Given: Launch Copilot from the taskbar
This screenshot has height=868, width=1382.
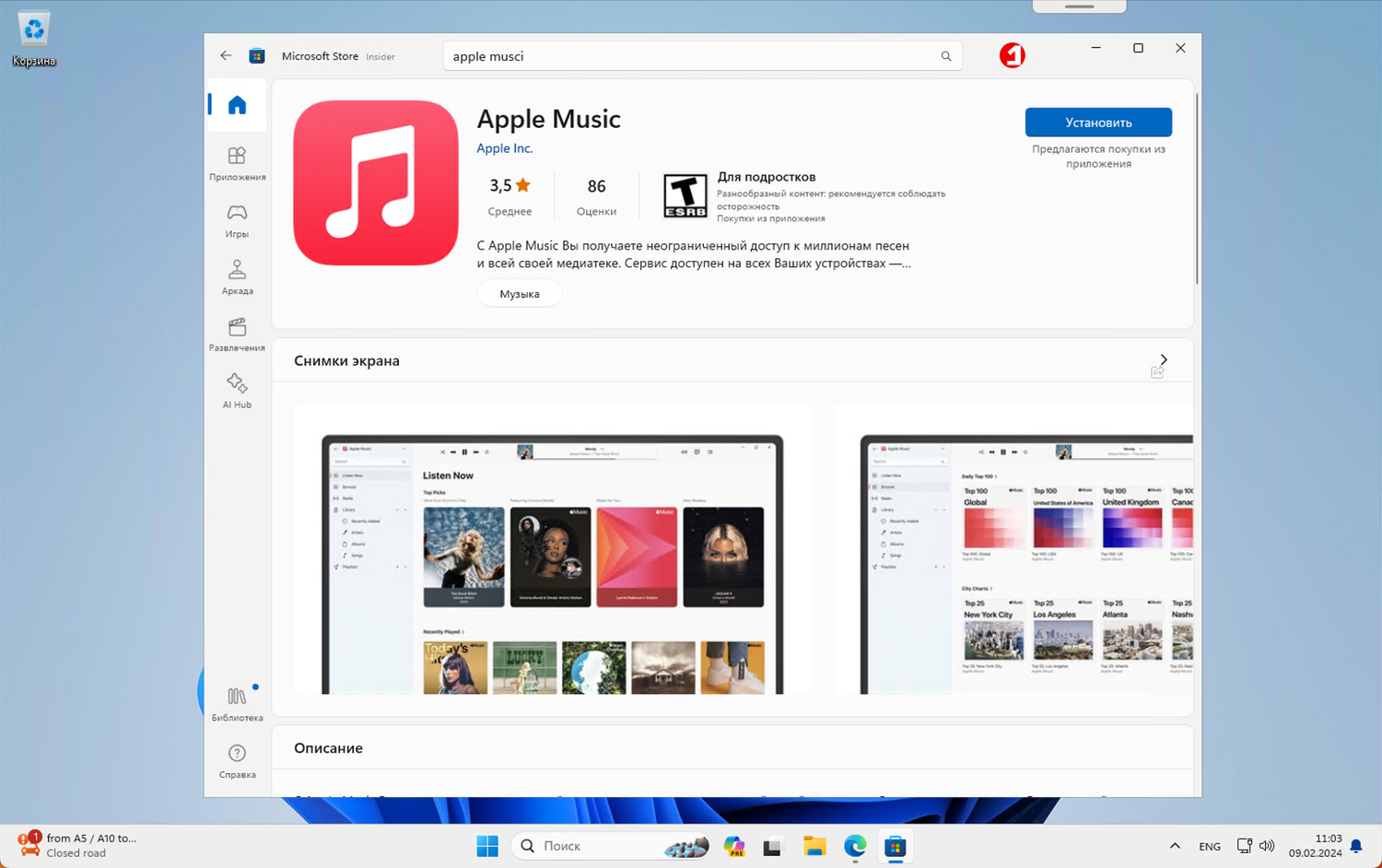Looking at the screenshot, I should (734, 846).
